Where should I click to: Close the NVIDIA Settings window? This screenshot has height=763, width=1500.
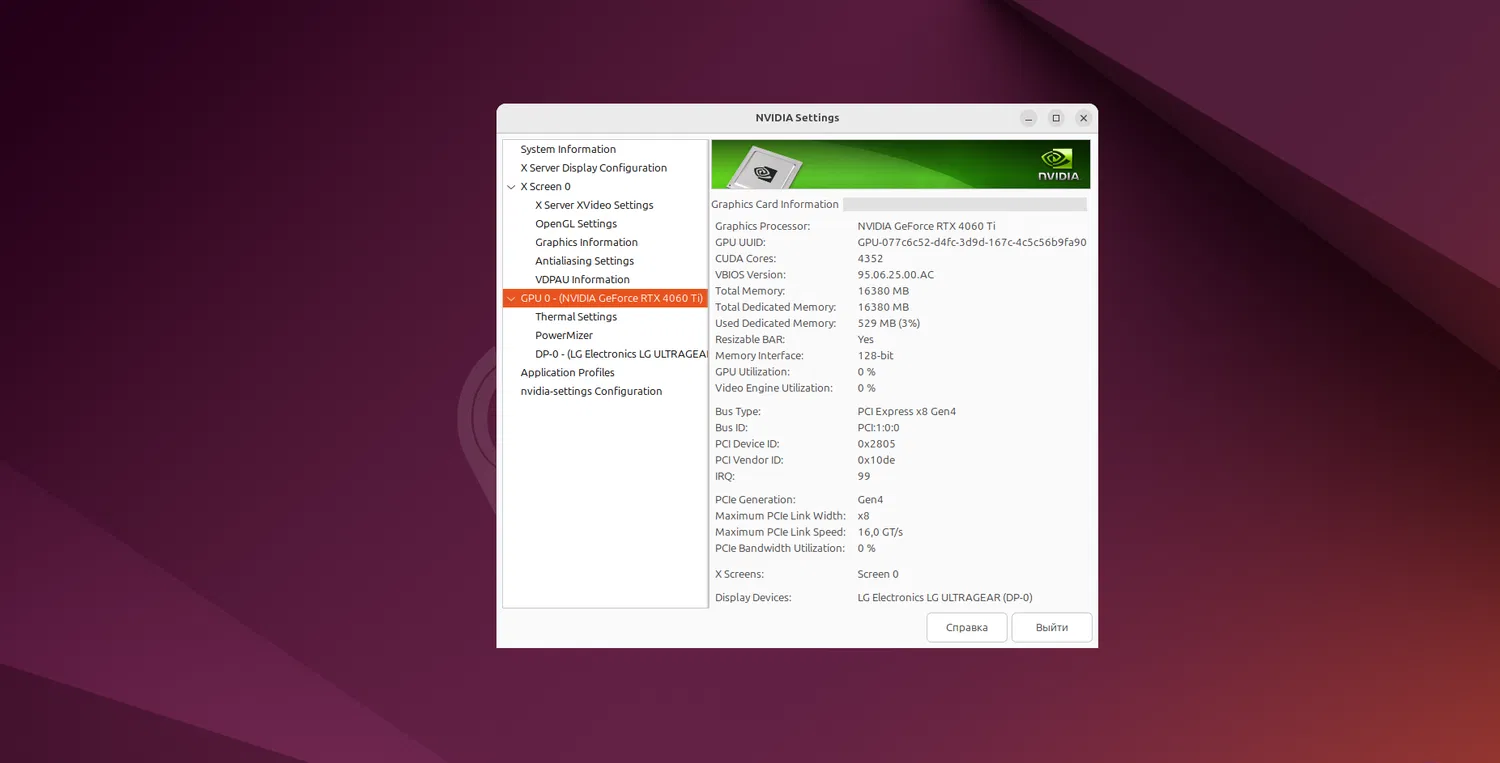(x=1083, y=118)
